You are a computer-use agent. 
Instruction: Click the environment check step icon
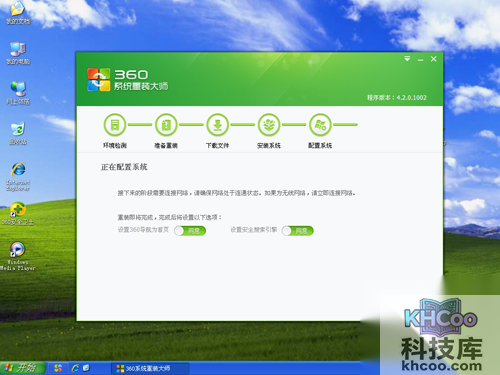[x=115, y=125]
